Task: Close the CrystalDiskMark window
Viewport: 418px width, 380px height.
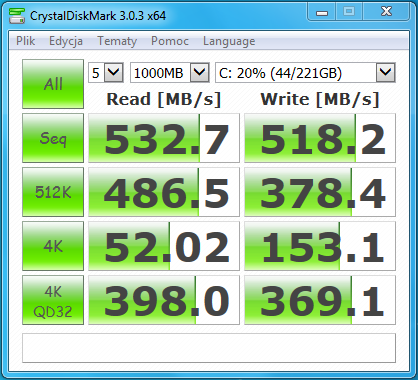Action: [x=386, y=12]
